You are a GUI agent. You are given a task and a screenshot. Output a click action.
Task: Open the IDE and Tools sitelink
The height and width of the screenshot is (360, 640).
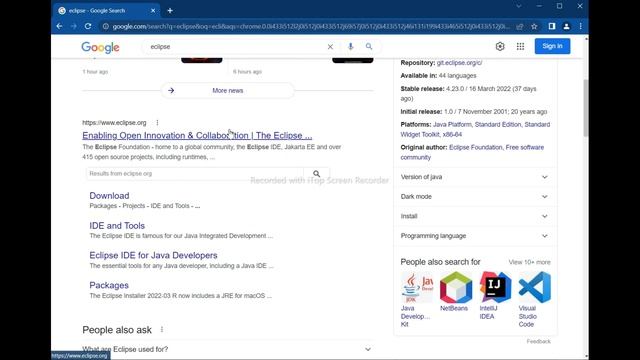click(117, 226)
